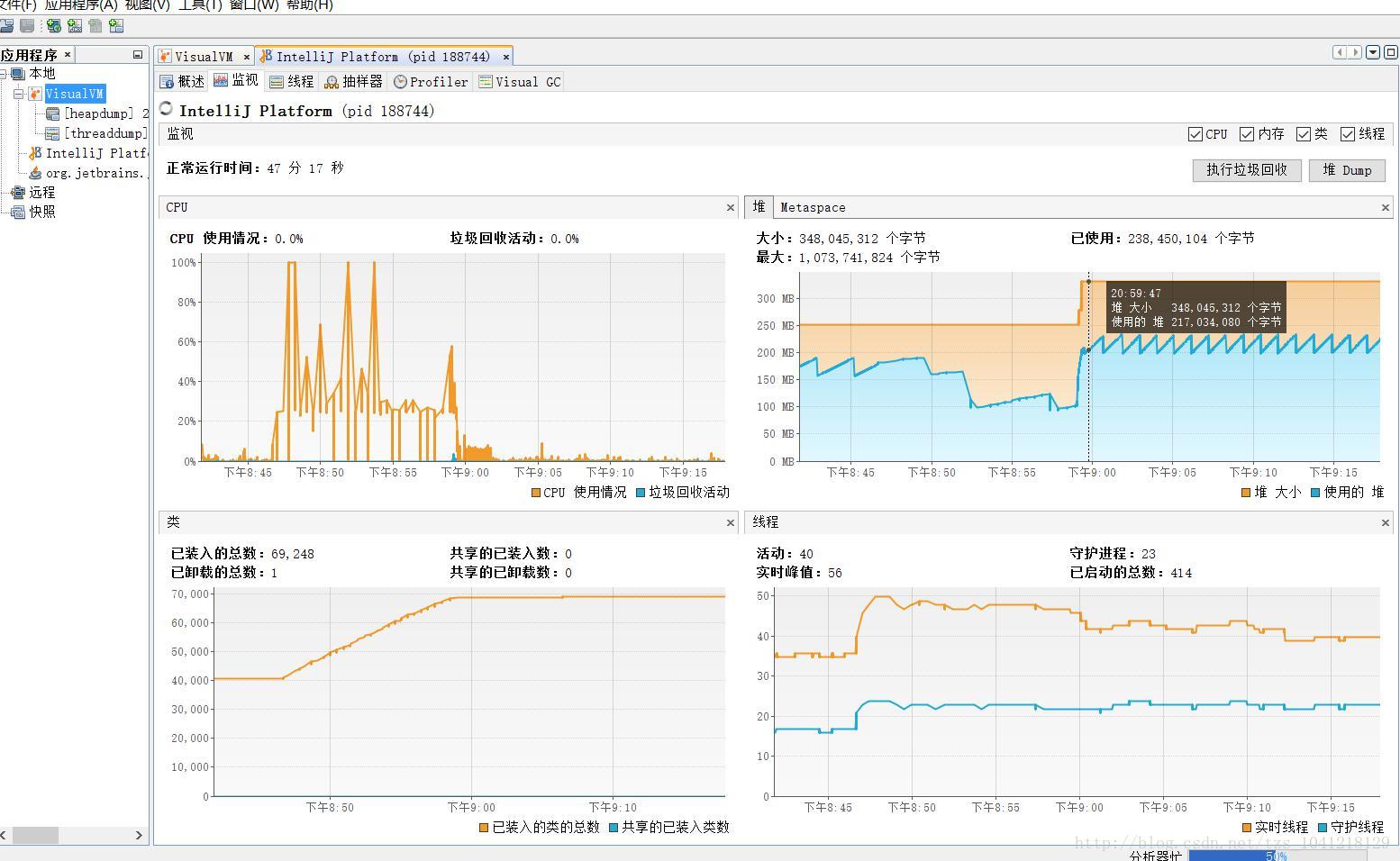The image size is (1400, 861).
Task: Click the Local computer icon in tree
Action: click(x=18, y=74)
